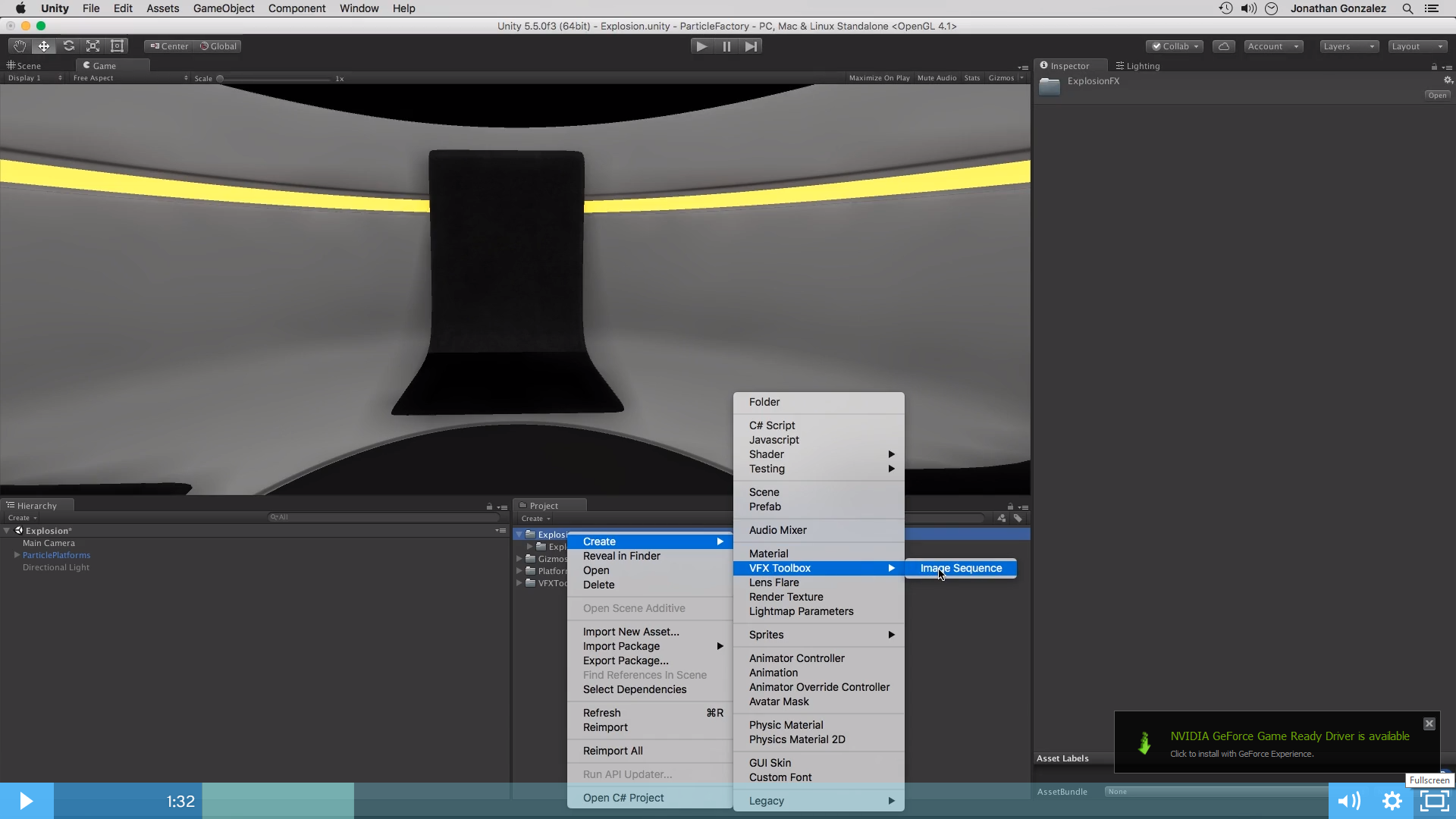The width and height of the screenshot is (1456, 819).
Task: Click the Open button in the Inspector
Action: click(1437, 95)
